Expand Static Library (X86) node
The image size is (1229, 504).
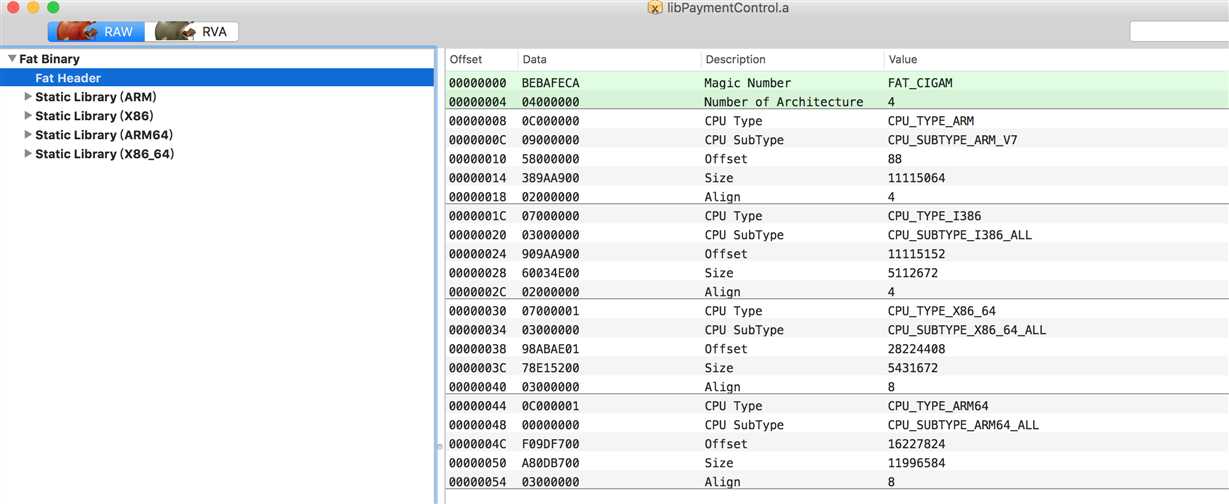[28, 116]
